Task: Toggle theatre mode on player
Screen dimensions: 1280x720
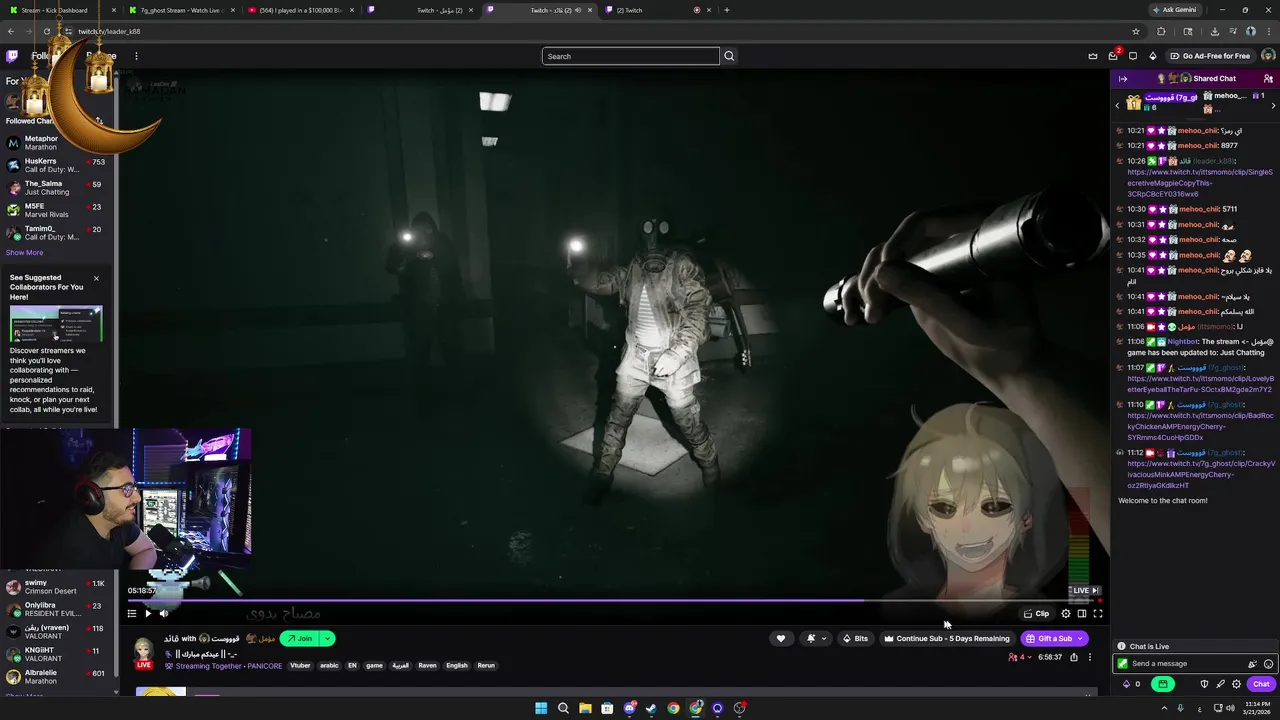Action: 1082,614
